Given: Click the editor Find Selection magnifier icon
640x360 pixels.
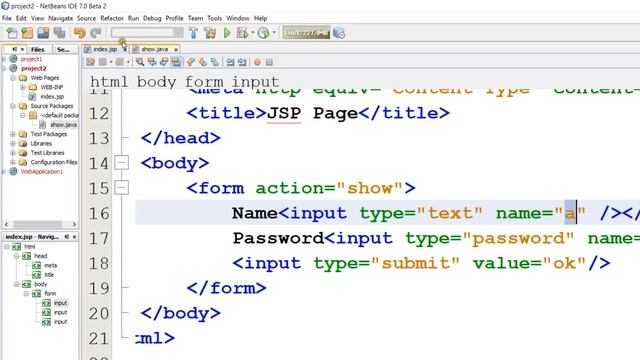Looking at the screenshot, I should pos(140,62).
